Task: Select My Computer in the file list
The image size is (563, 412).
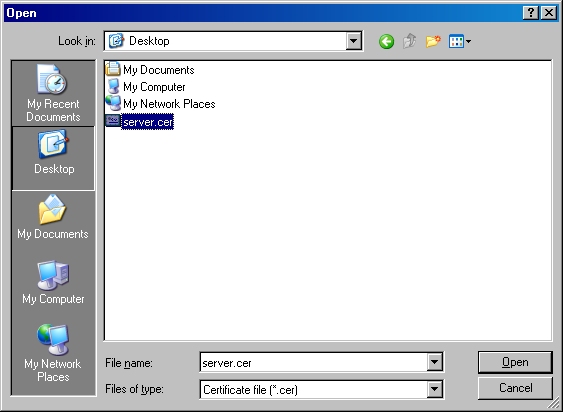Action: tap(146, 87)
